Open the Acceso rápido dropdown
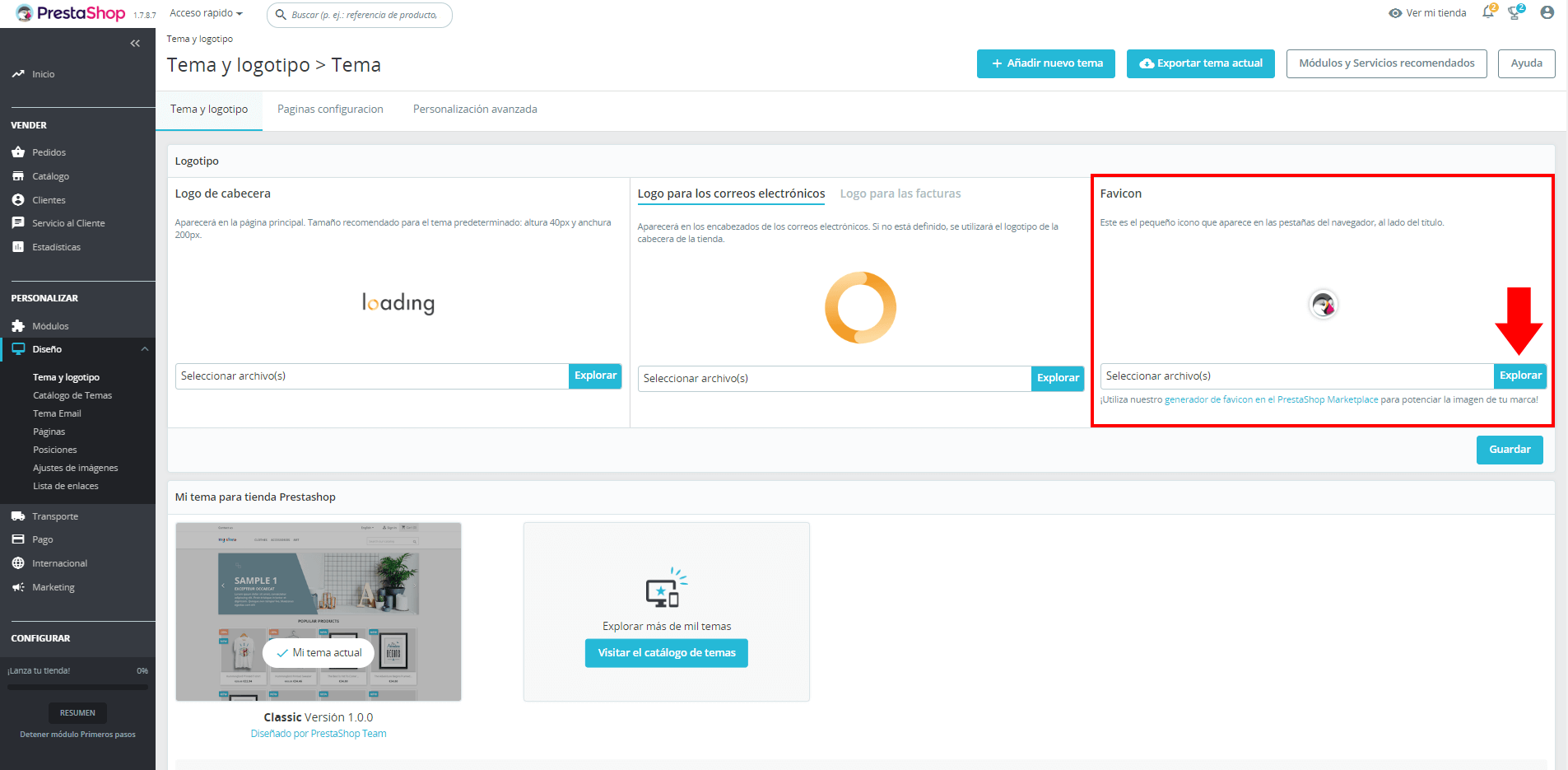Image resolution: width=1568 pixels, height=770 pixels. tap(206, 13)
